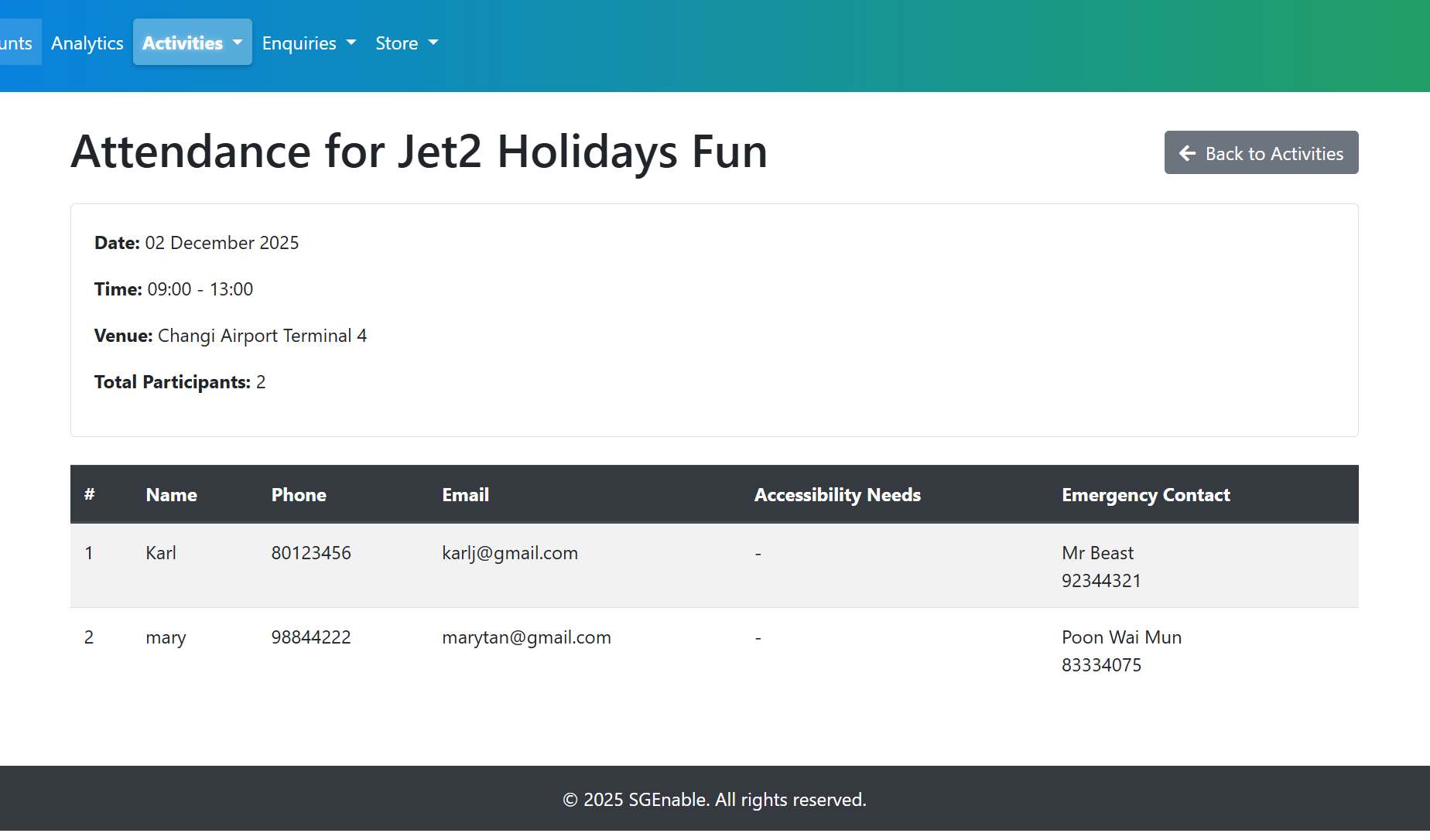The height and width of the screenshot is (840, 1430).
Task: Click the Attendance for Jet2 Holidays Fun heading
Action: (419, 152)
